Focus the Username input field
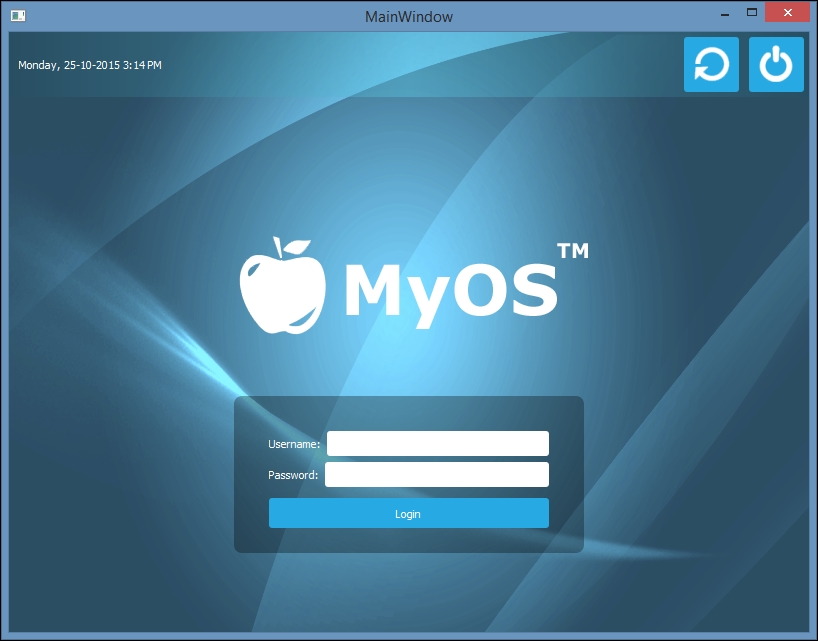Image resolution: width=818 pixels, height=641 pixels. (438, 443)
